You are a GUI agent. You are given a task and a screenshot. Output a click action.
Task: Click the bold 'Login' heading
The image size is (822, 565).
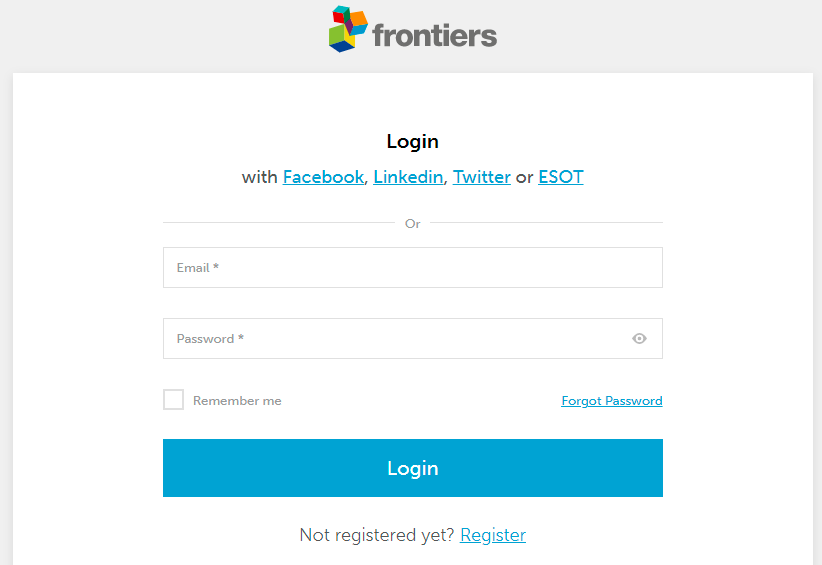(412, 142)
